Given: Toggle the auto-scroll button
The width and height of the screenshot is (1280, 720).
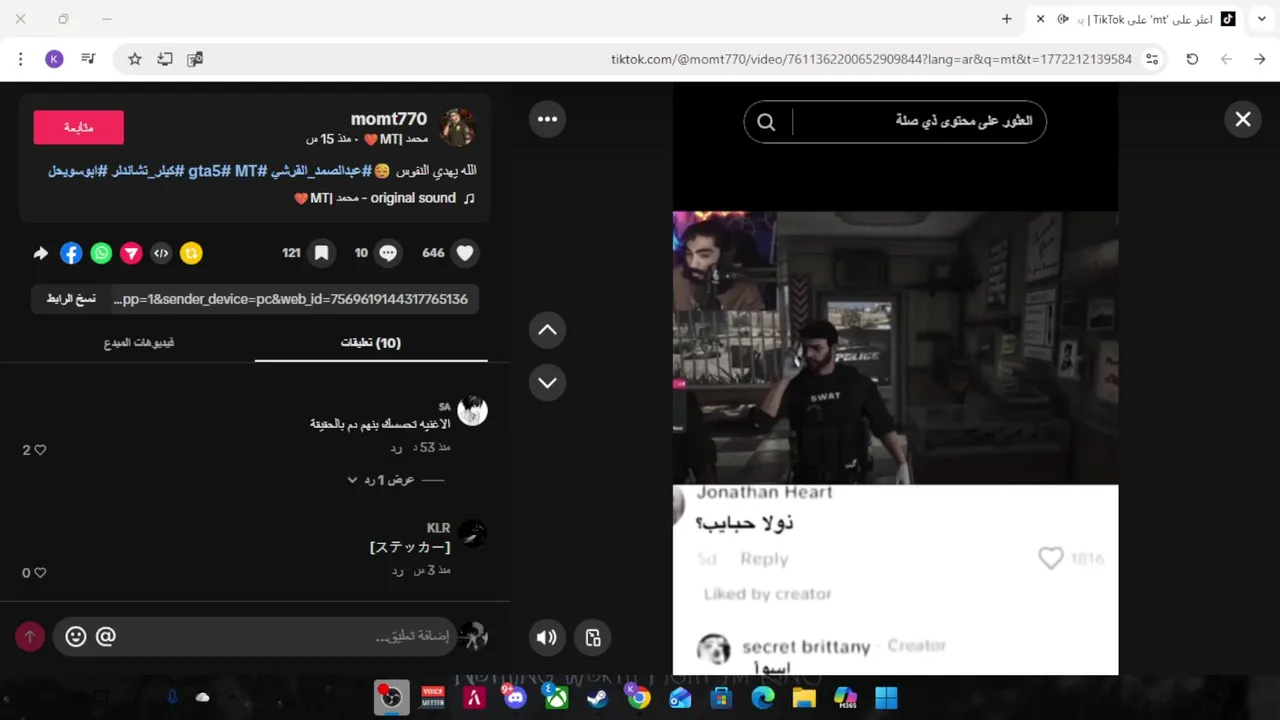Looking at the screenshot, I should tap(593, 637).
